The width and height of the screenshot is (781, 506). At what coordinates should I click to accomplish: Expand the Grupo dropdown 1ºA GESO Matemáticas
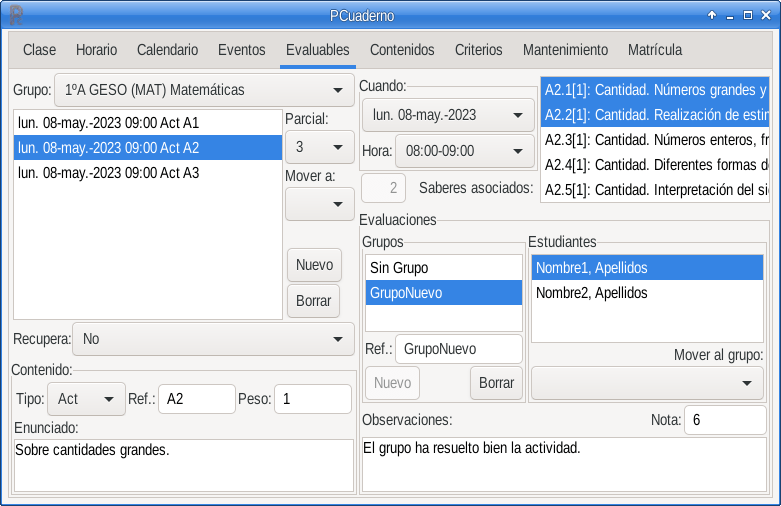click(204, 90)
